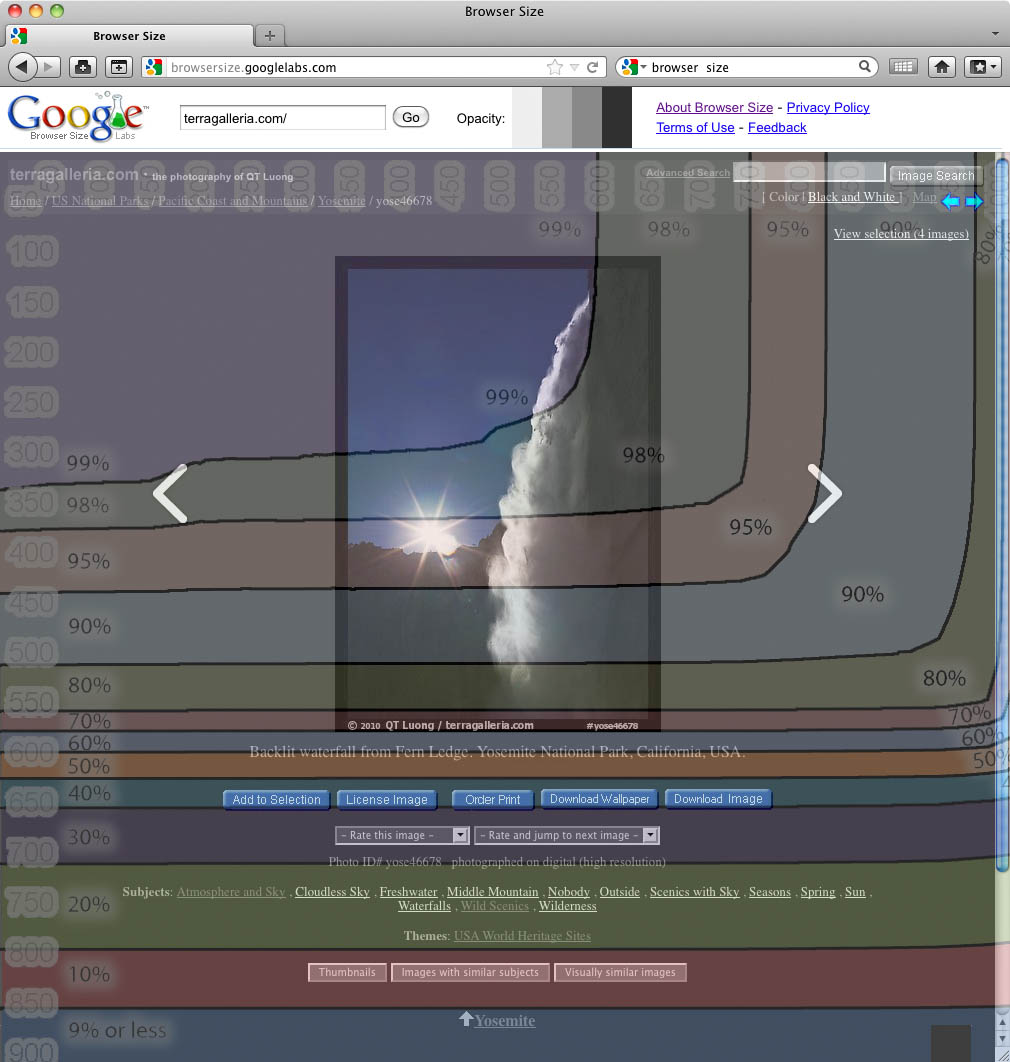Switch to Black and White view
1010x1062 pixels.
click(x=851, y=197)
